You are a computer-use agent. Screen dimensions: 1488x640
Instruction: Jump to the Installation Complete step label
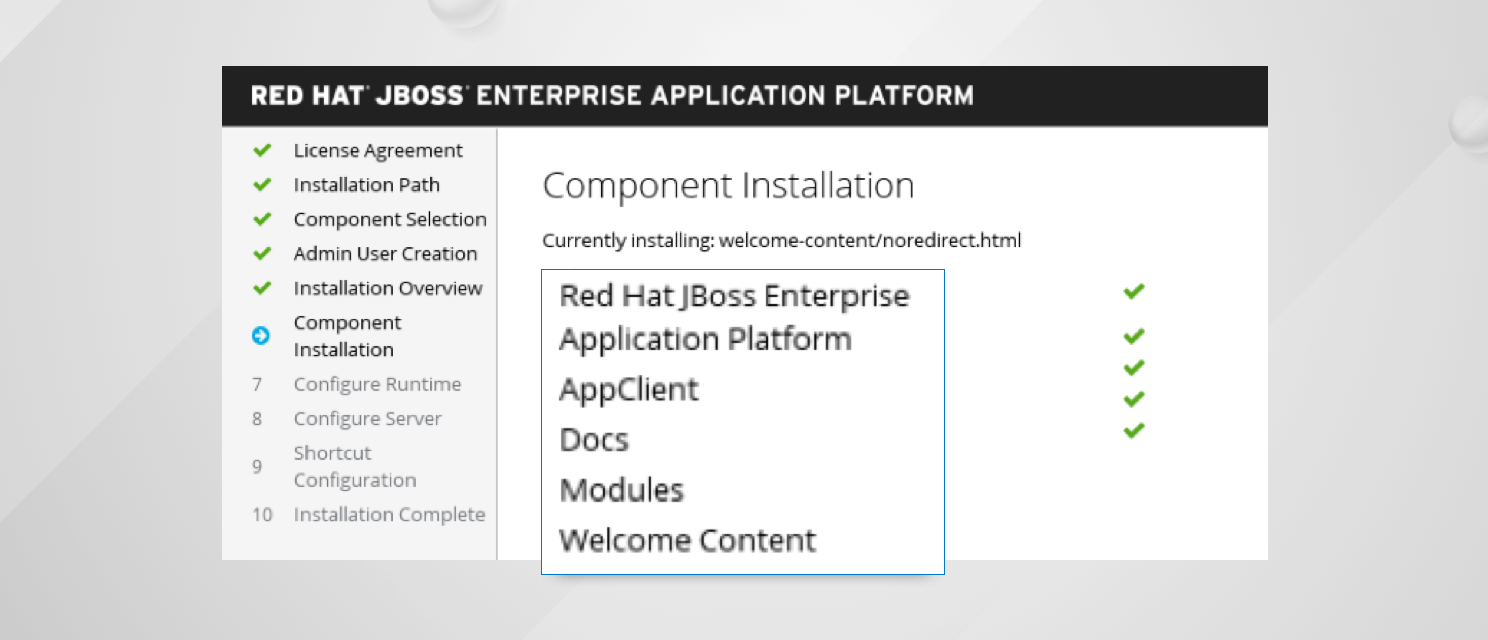click(x=389, y=515)
